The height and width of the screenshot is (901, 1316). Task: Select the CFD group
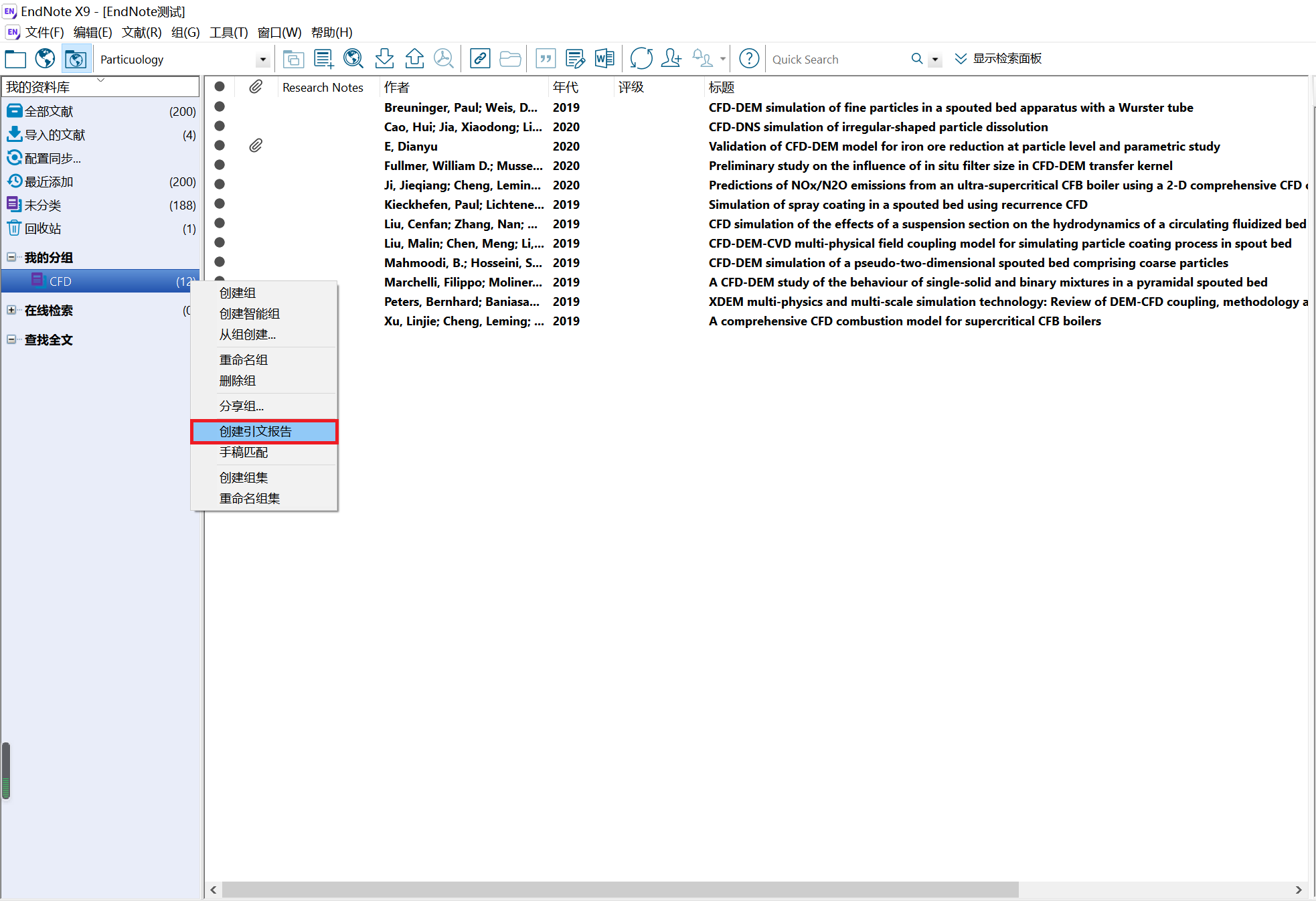100,281
